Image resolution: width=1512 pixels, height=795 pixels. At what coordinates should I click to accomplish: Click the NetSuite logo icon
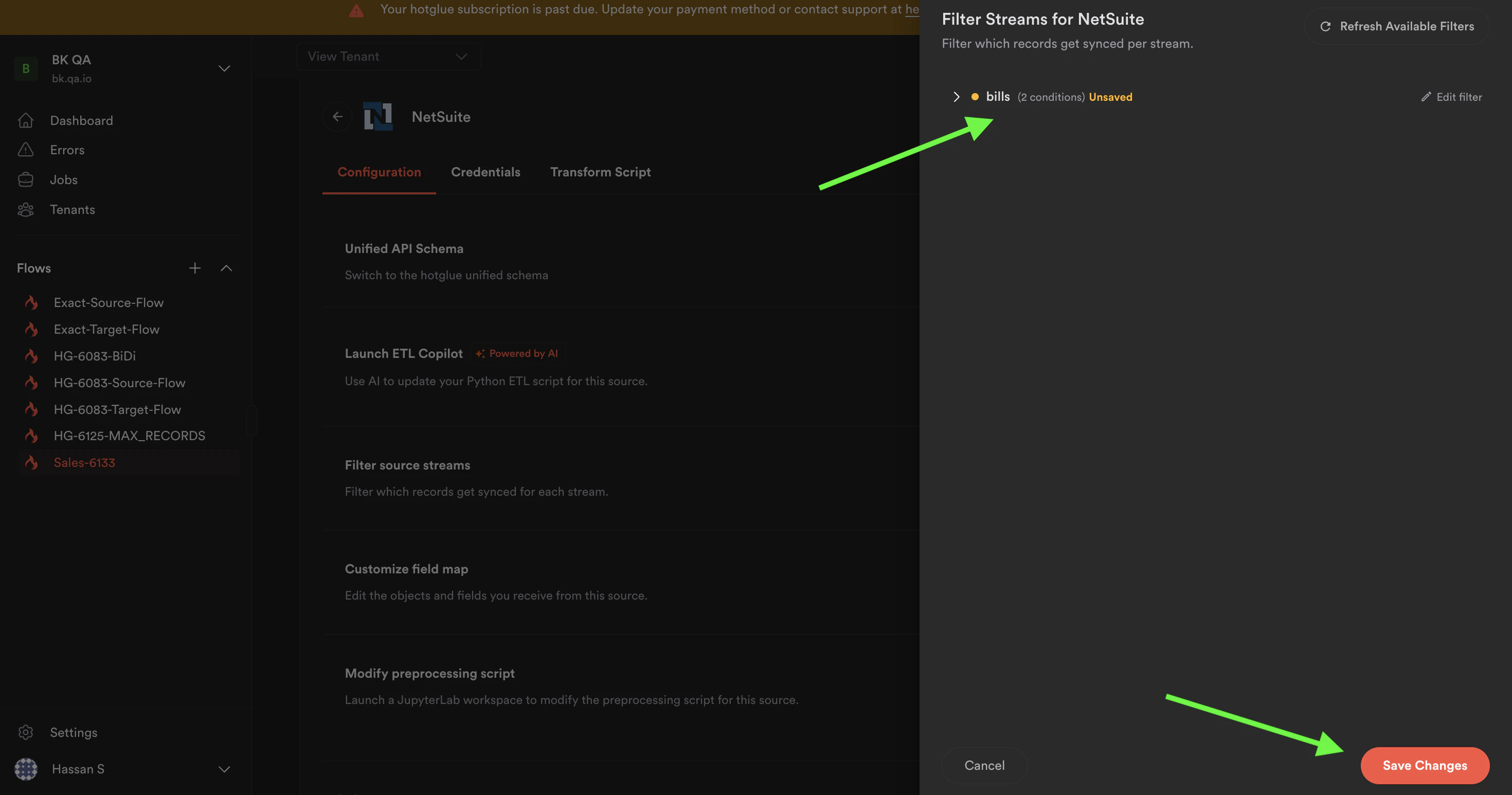pyautogui.click(x=378, y=116)
